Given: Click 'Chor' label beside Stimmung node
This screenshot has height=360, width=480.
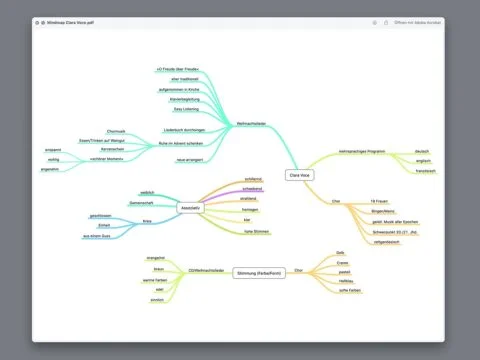Looking at the screenshot, I should click(299, 270).
